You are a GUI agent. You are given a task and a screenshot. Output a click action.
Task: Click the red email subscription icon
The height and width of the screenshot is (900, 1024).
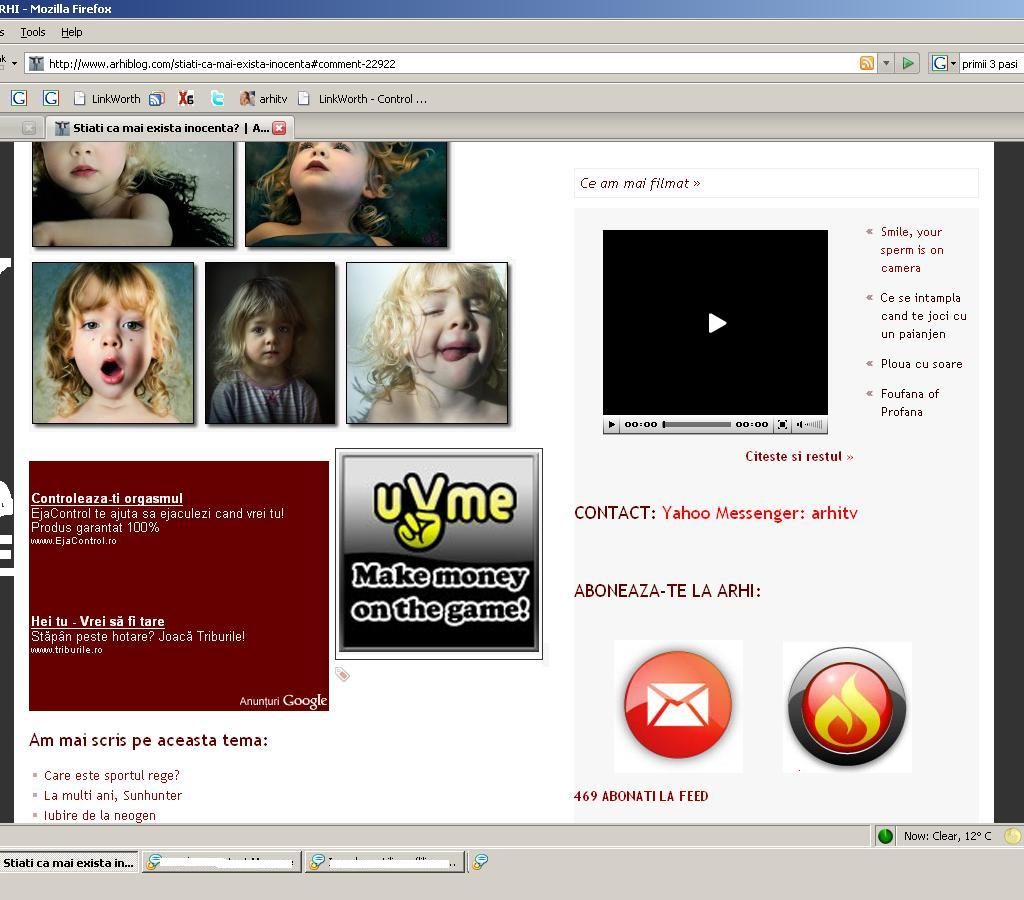tap(678, 704)
